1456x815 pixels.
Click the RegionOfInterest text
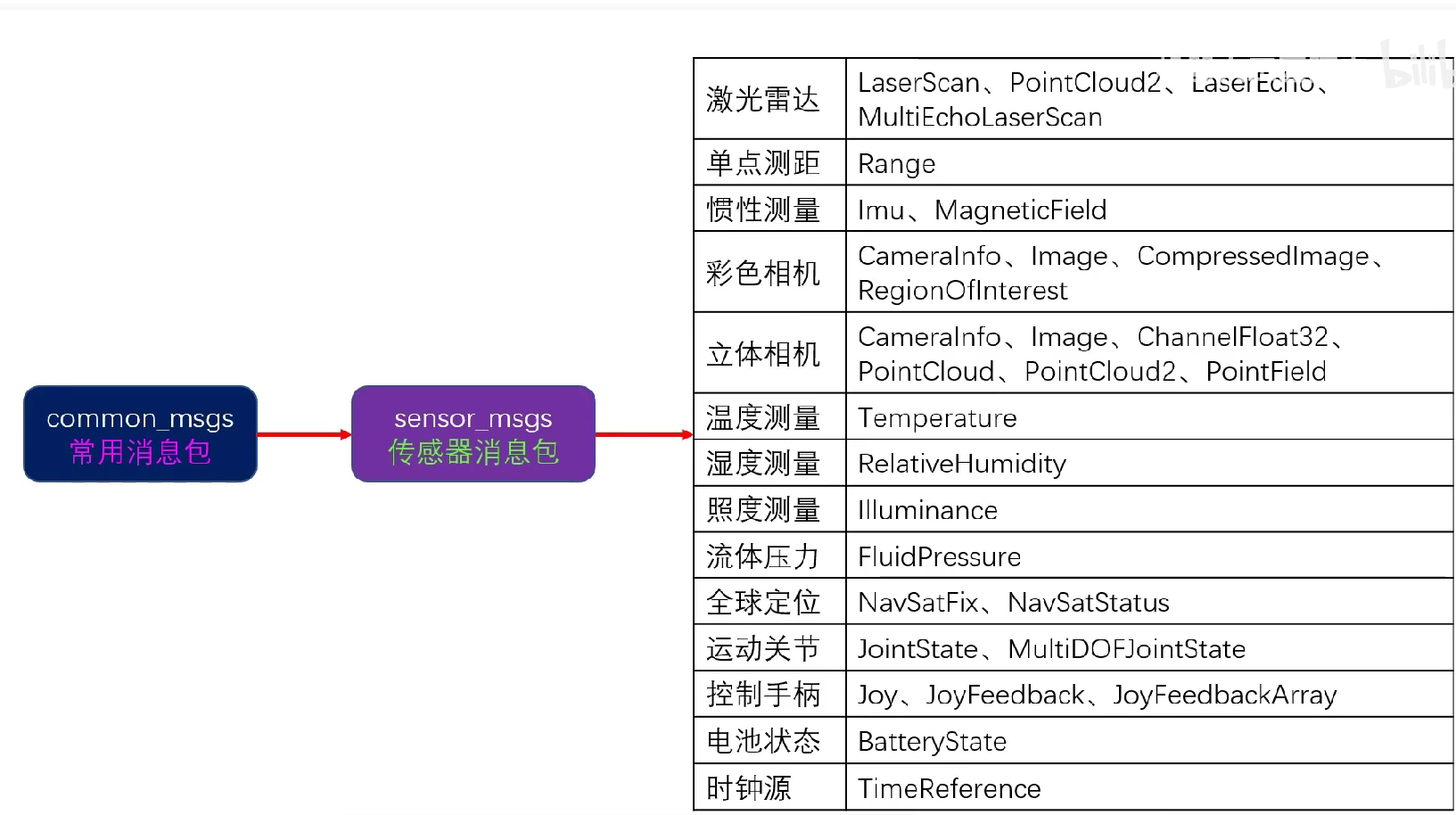pos(962,291)
